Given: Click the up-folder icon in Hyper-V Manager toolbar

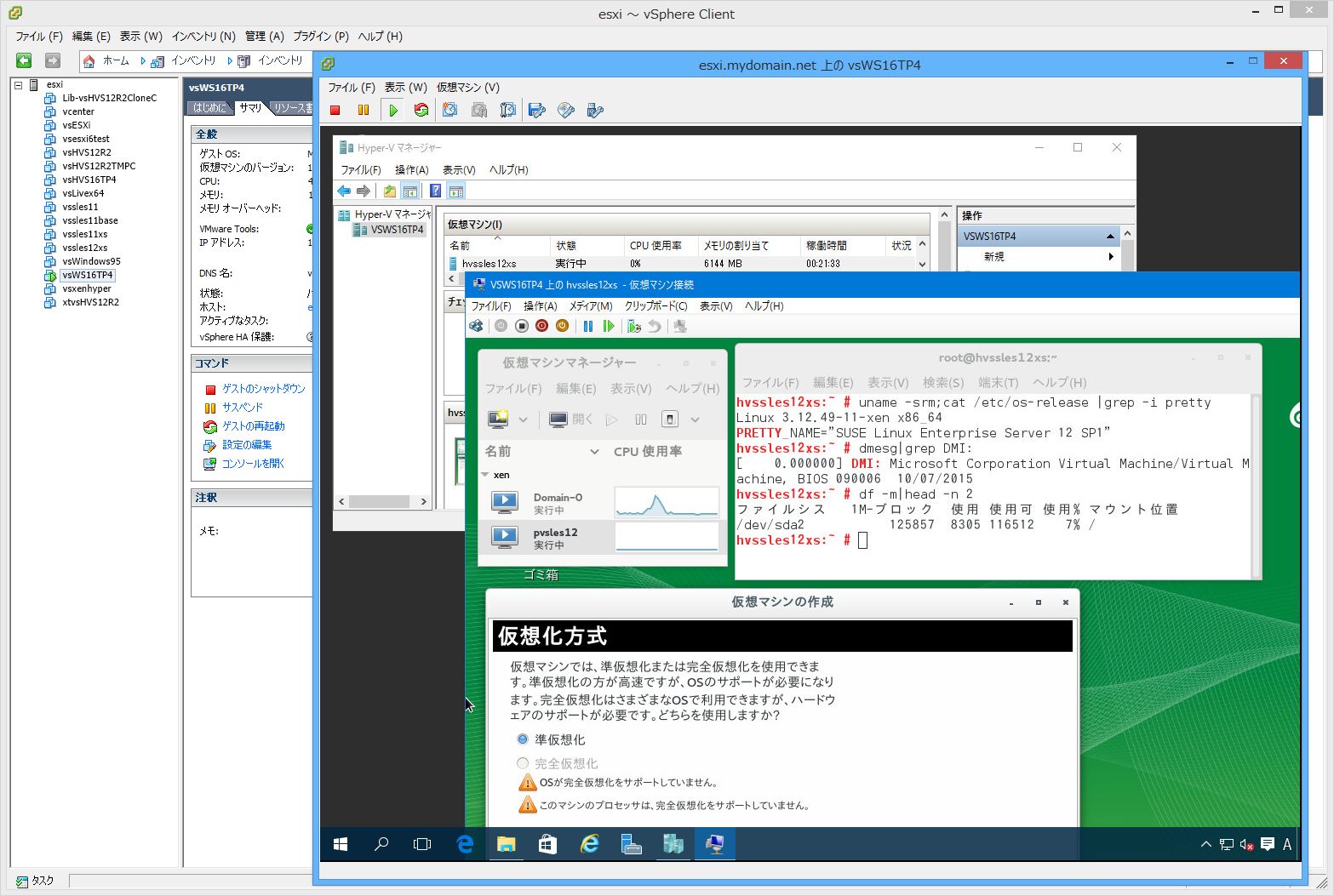Looking at the screenshot, I should point(389,191).
